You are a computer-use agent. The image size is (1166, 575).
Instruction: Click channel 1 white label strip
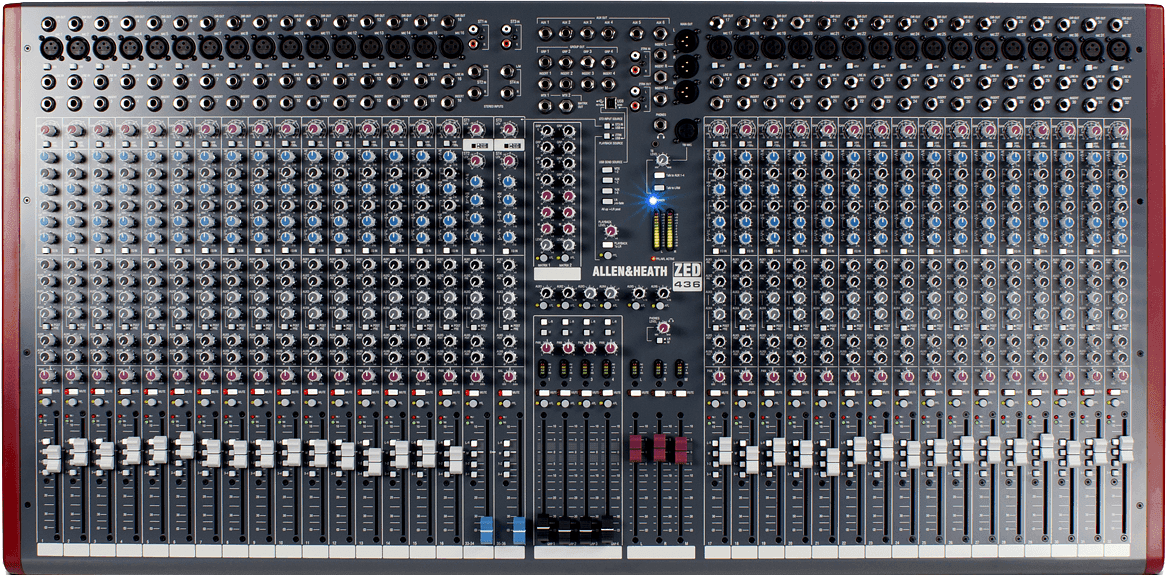click(x=50, y=550)
